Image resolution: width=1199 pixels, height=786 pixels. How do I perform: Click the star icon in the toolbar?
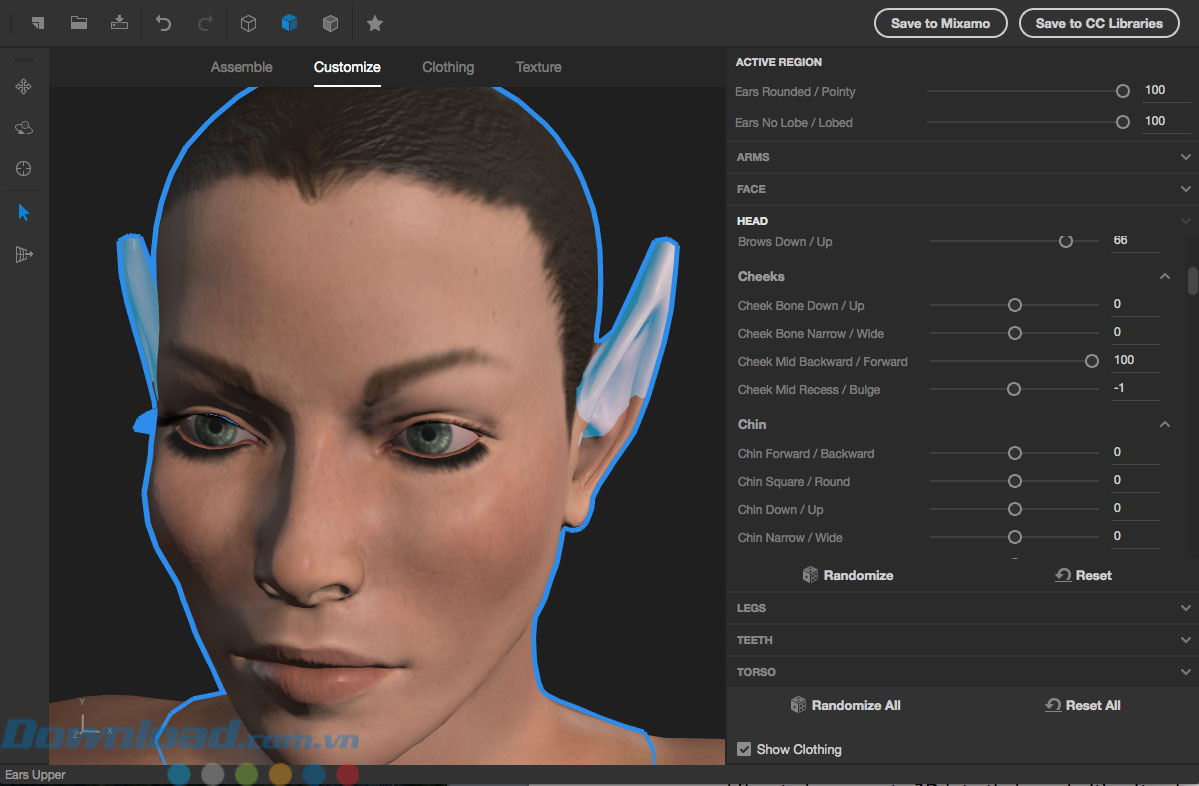(x=374, y=23)
